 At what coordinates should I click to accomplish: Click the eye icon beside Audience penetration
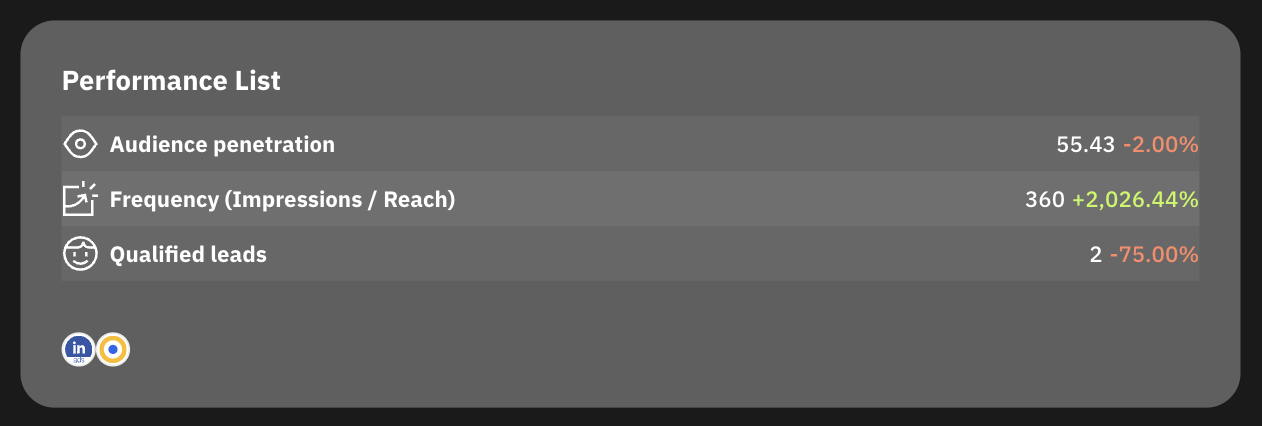click(x=79, y=144)
